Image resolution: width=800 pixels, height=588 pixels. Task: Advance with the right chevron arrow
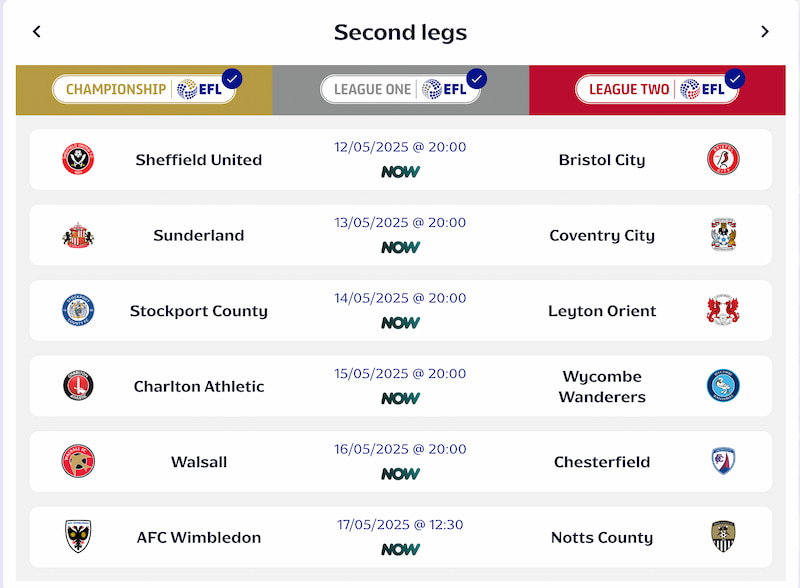[x=764, y=32]
